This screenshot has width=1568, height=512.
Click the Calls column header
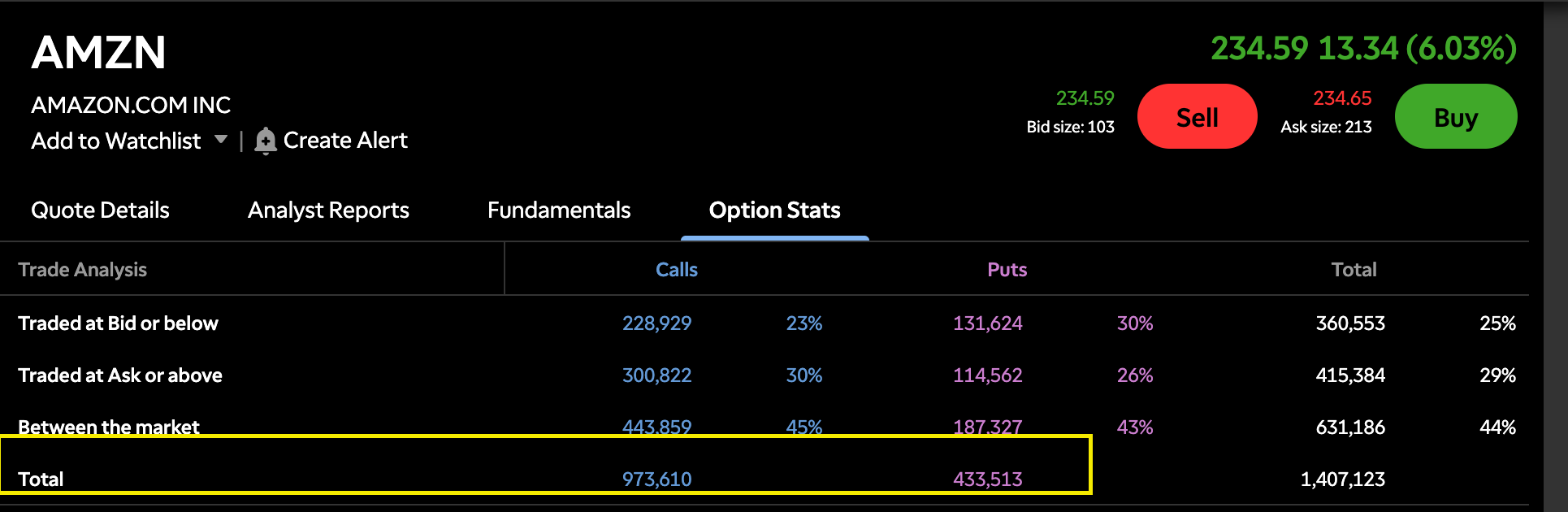click(677, 270)
